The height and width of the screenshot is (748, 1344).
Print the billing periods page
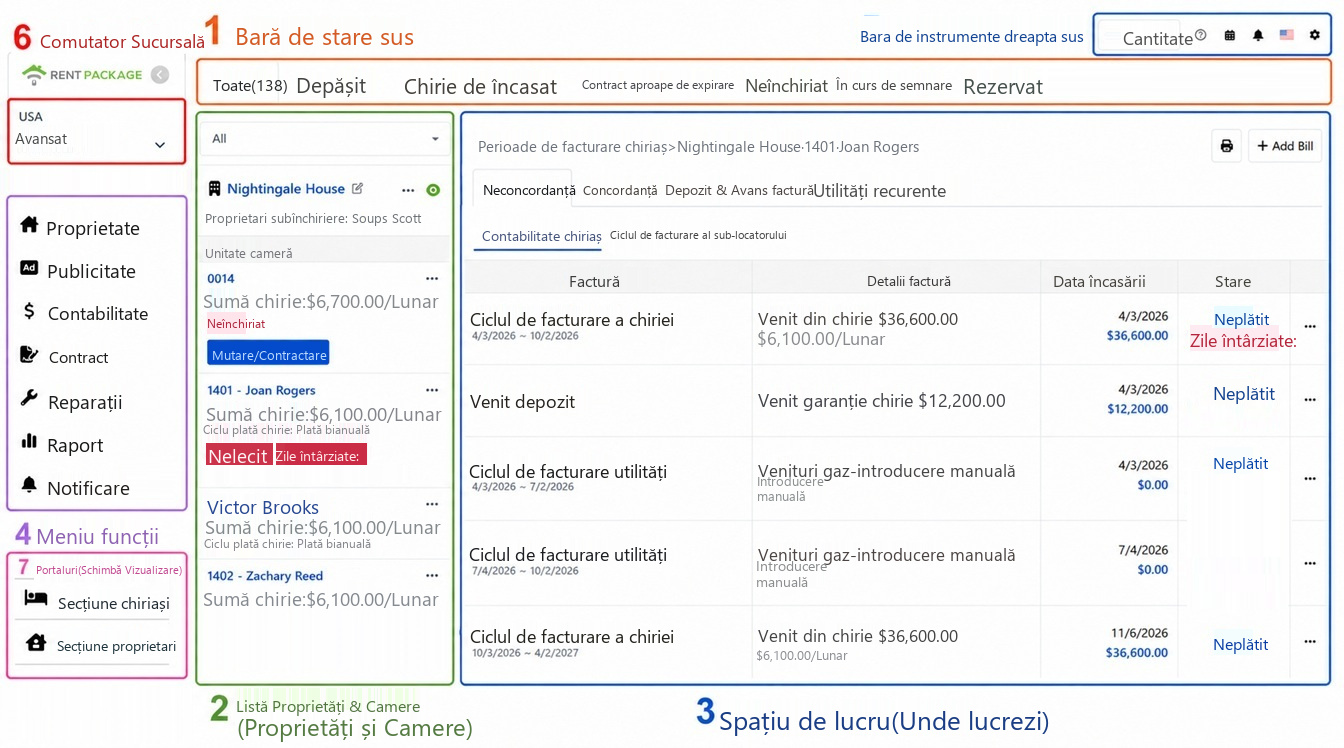coord(1226,146)
